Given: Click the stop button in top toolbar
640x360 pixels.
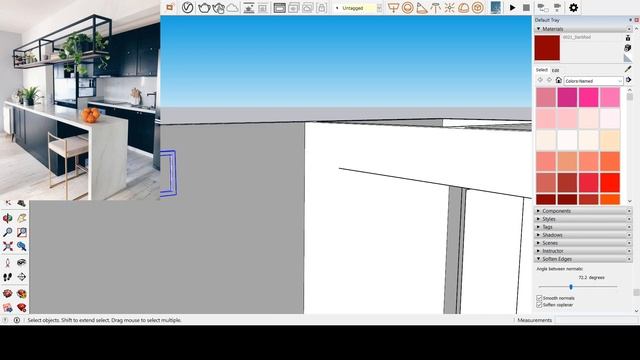Looking at the screenshot, I should (527, 8).
